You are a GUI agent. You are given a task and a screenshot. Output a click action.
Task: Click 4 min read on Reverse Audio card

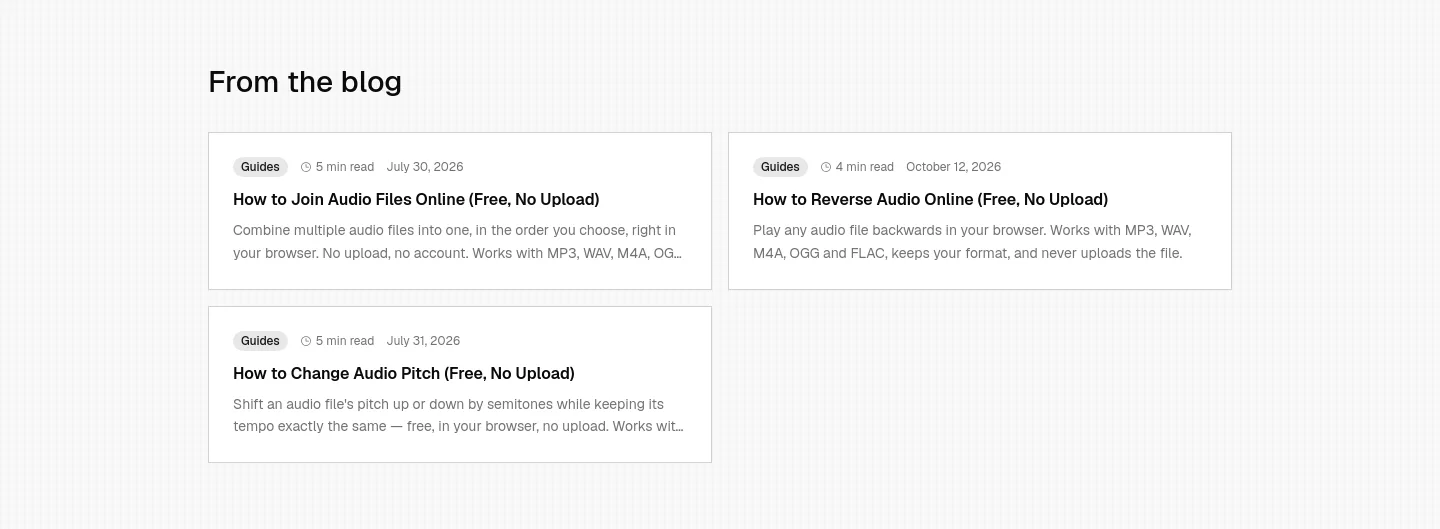point(865,167)
